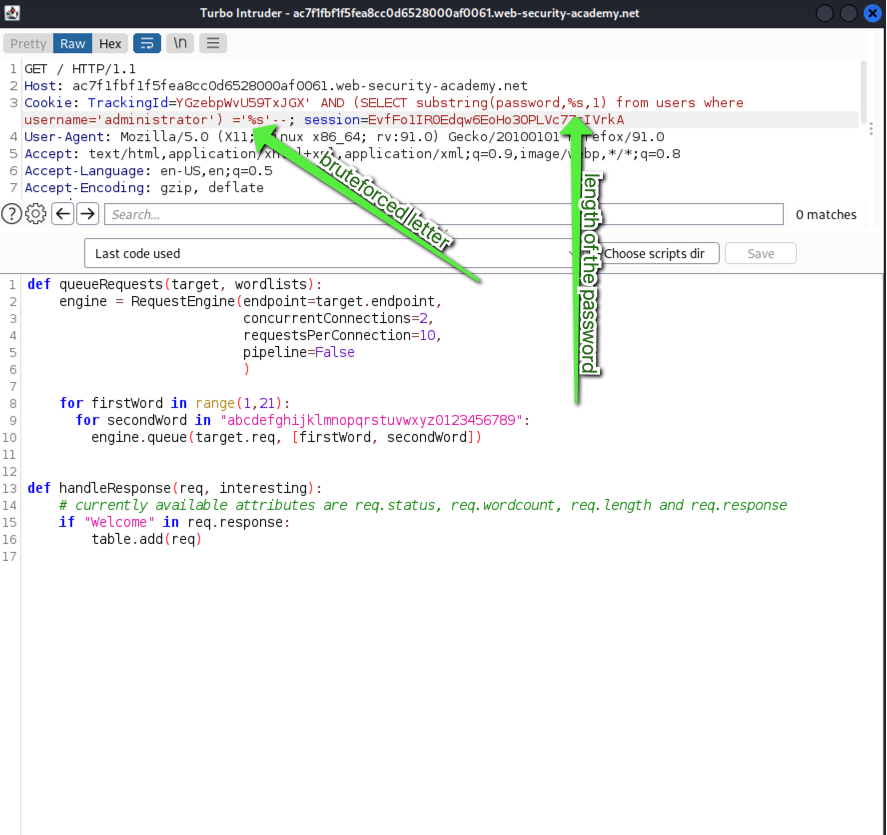Select the Raw view tab
The height and width of the screenshot is (835, 887).
pyautogui.click(x=72, y=44)
